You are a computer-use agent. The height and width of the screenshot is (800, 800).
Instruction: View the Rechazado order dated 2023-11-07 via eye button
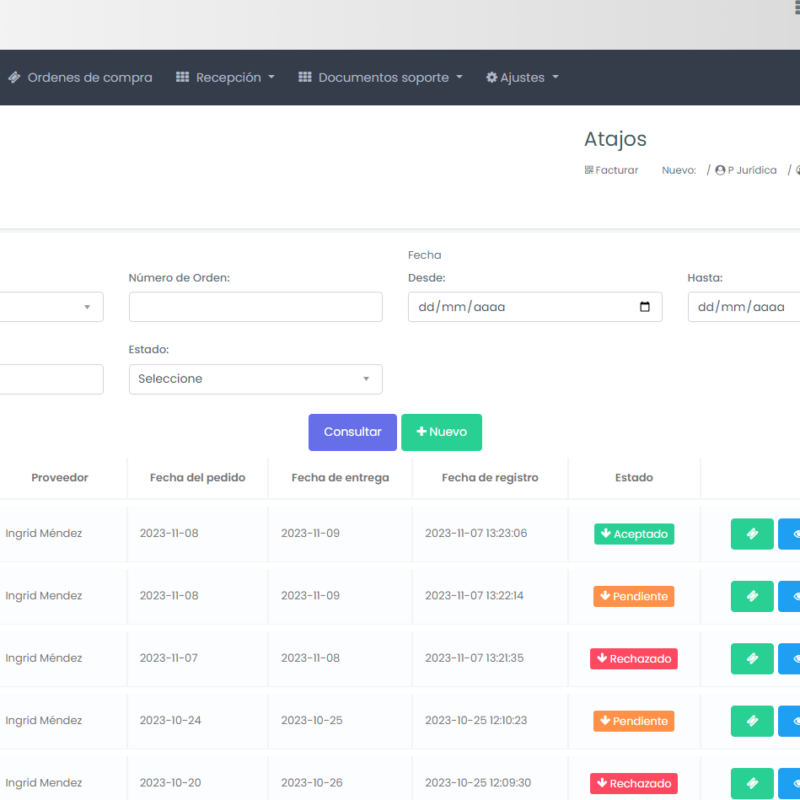point(790,658)
